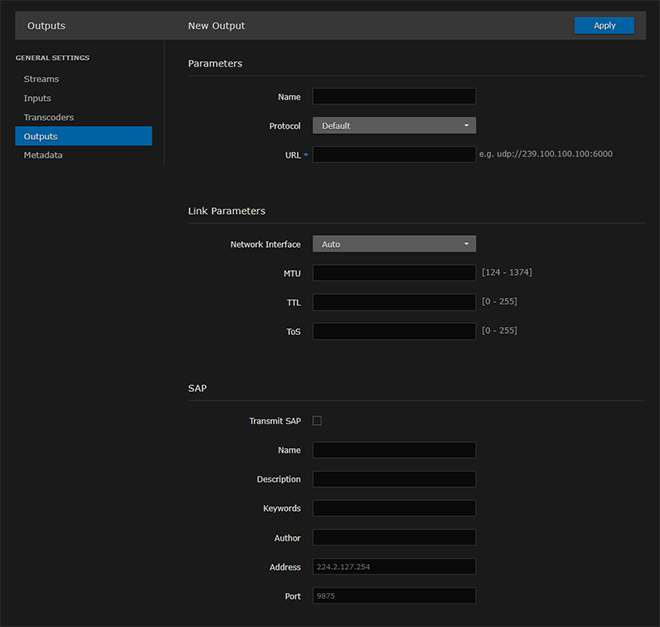Open the Streams settings page

tap(42, 79)
